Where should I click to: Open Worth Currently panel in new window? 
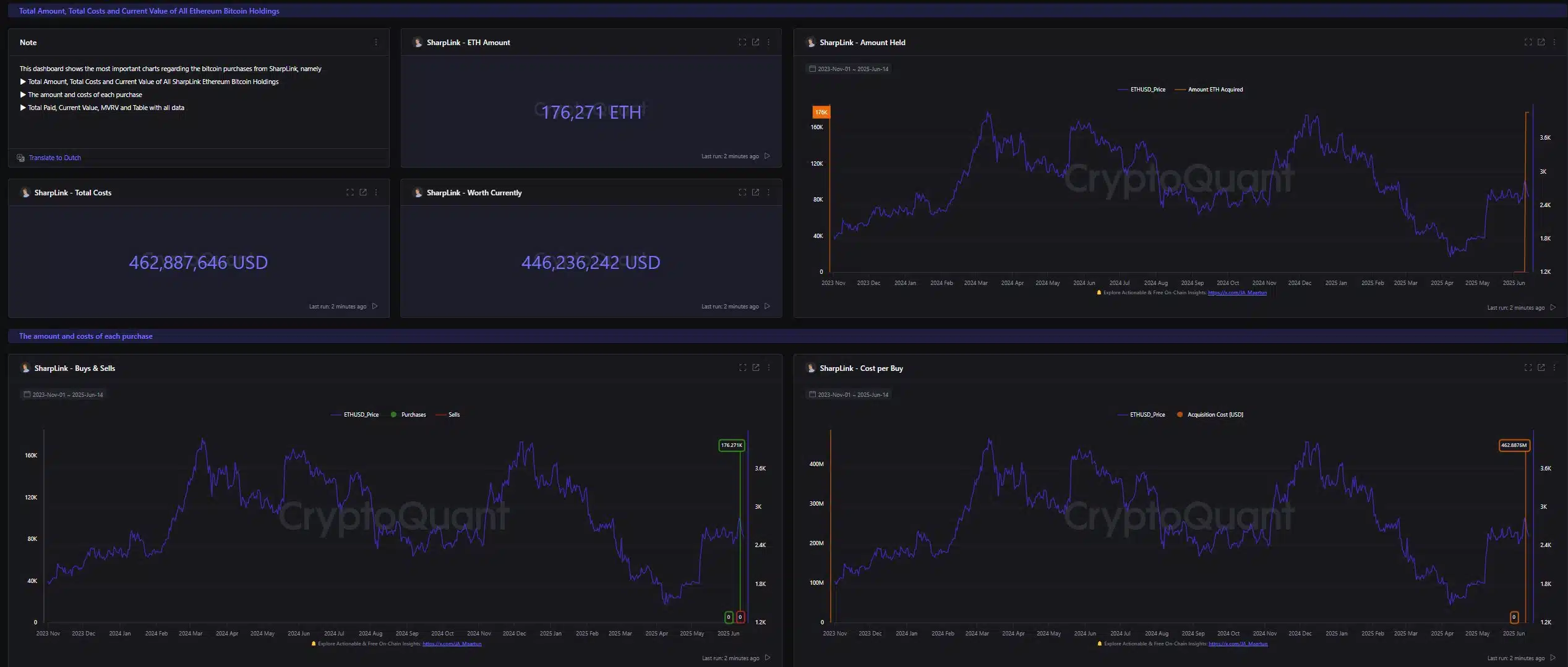(x=755, y=192)
